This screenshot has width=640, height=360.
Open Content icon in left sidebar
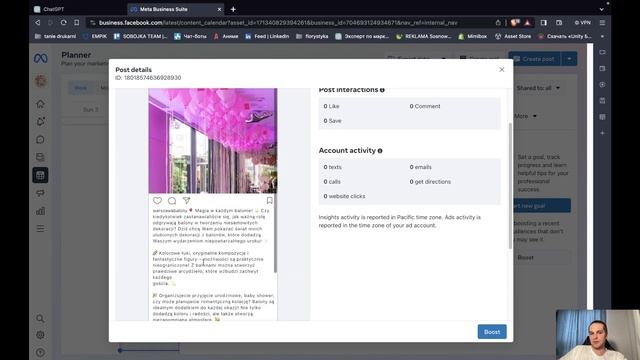pyautogui.click(x=40, y=157)
